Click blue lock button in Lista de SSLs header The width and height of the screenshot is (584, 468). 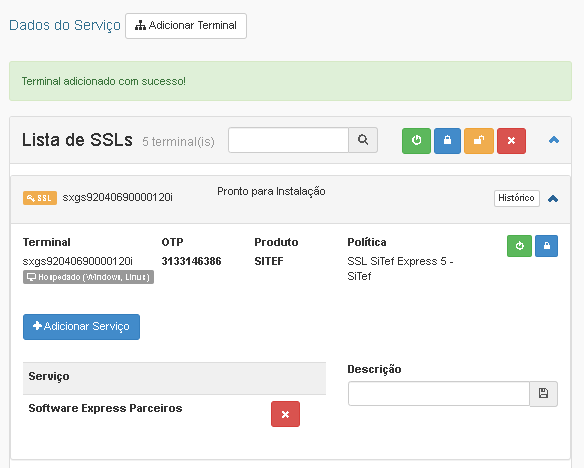pos(447,141)
